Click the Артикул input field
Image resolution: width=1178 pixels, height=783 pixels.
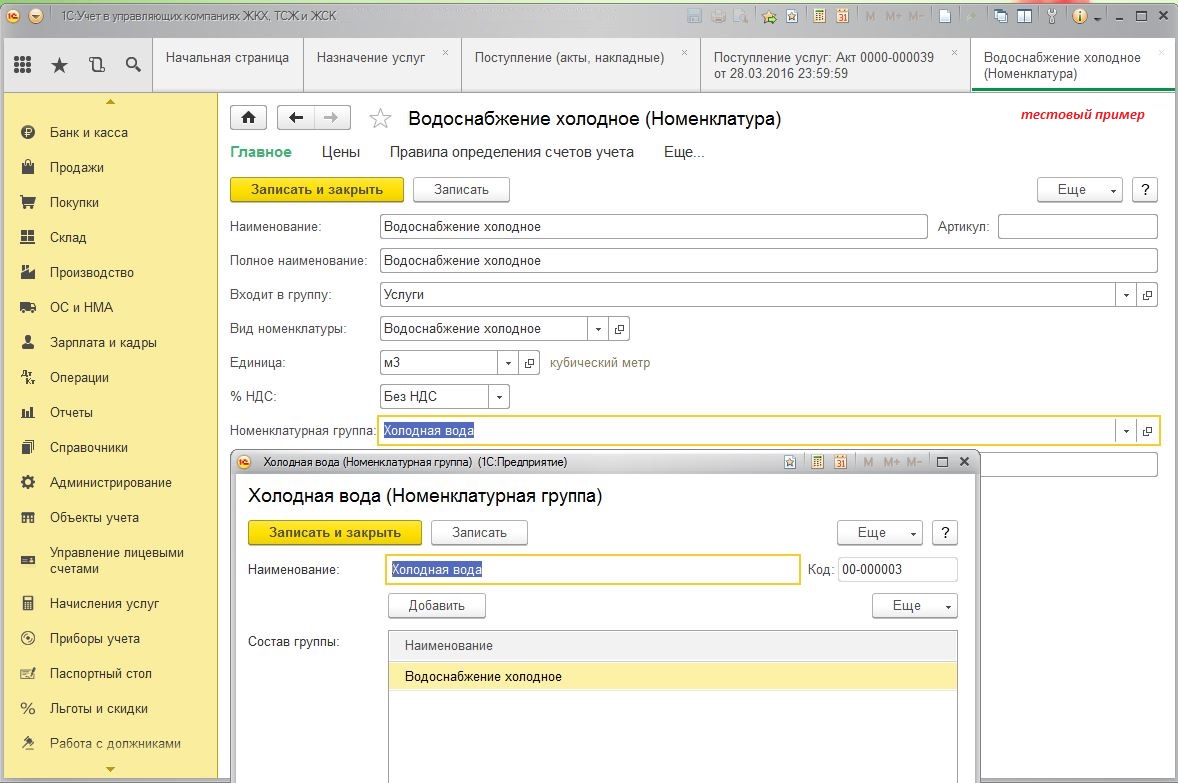[x=1077, y=227]
